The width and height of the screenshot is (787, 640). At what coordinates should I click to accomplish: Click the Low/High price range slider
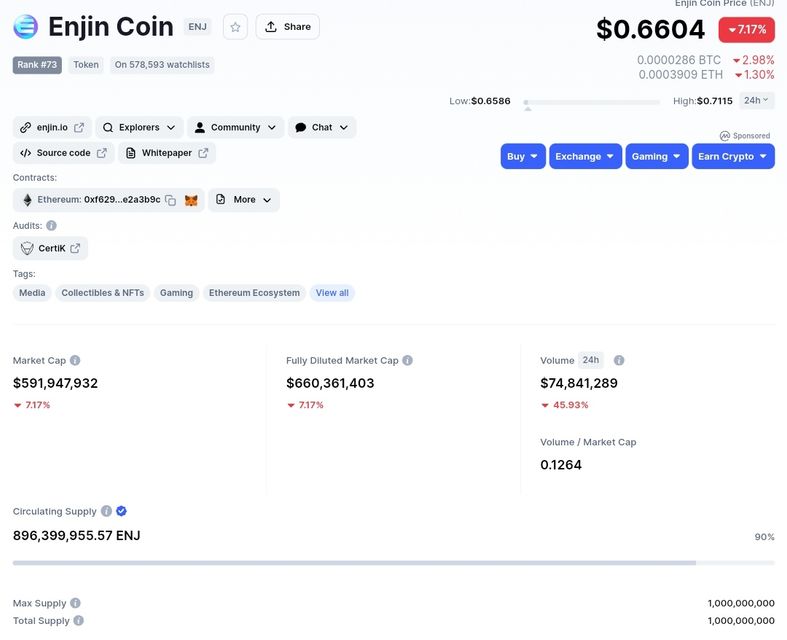(592, 102)
